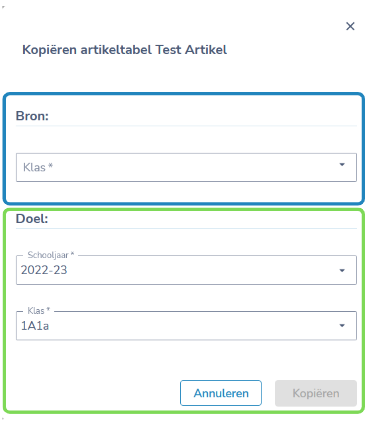Viewport: 373px width, 422px height.
Task: Click the 2022-23 value text
Action: click(x=44, y=270)
